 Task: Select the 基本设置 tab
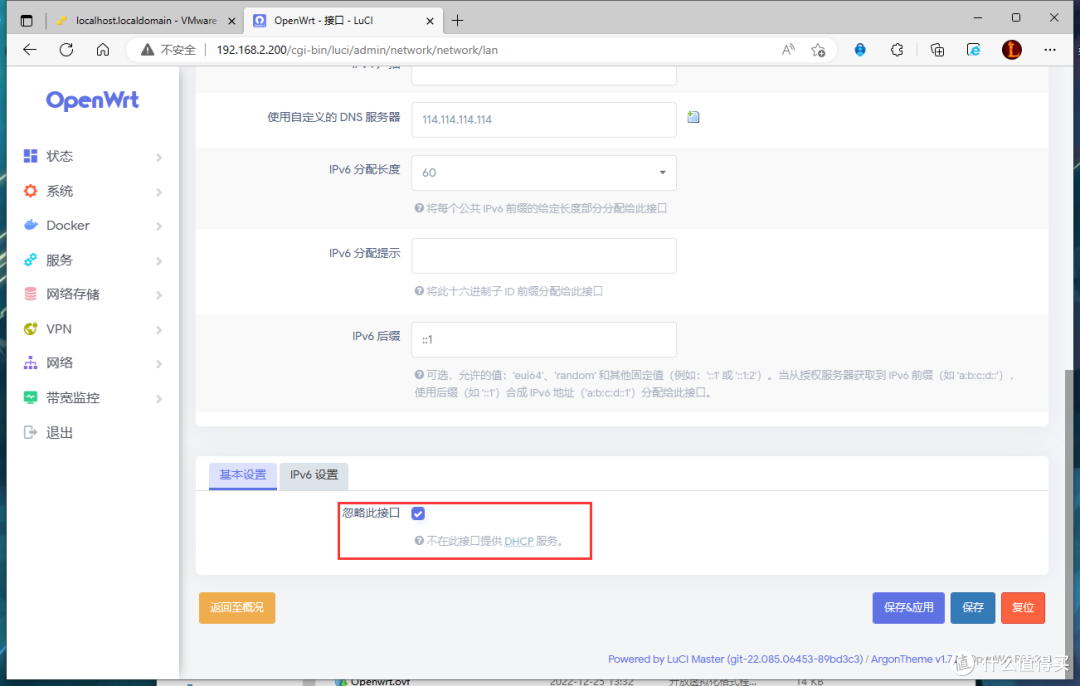242,476
